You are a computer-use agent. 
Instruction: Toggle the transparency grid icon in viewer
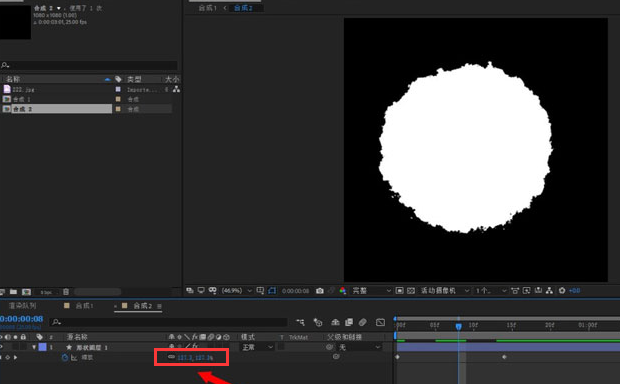pyautogui.click(x=411, y=291)
